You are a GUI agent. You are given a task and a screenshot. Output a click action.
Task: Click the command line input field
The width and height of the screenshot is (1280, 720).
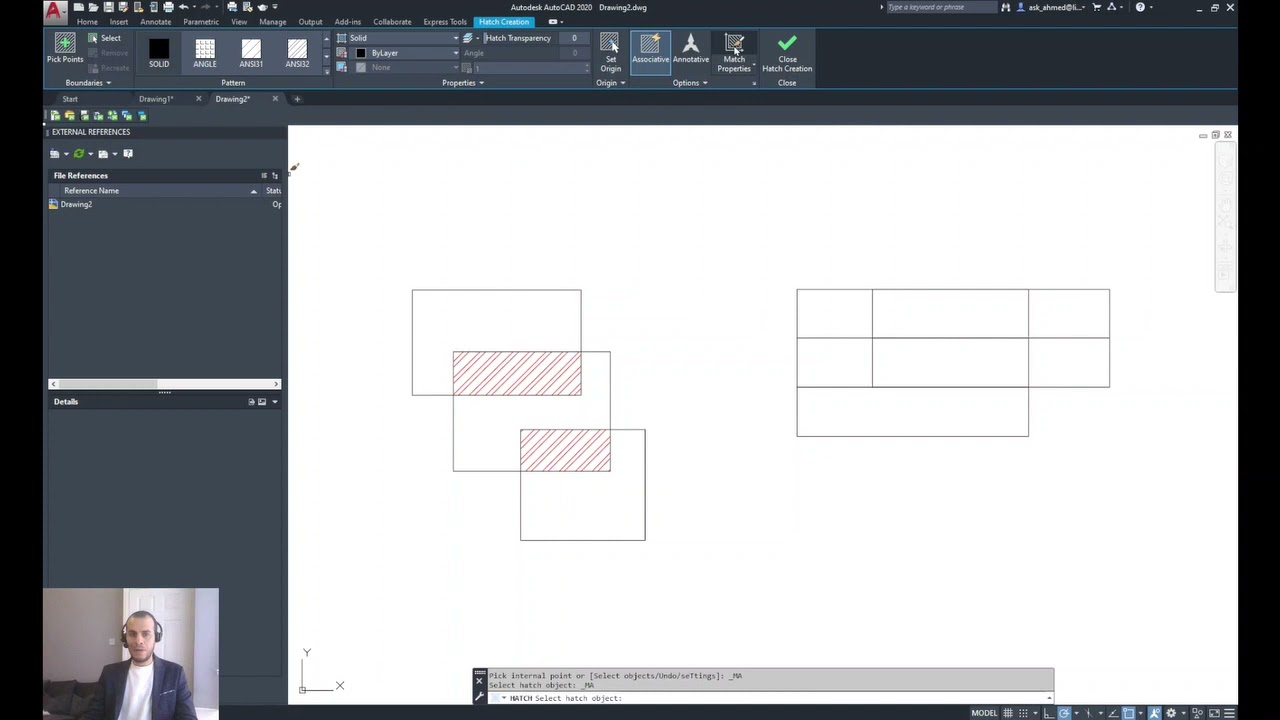pos(770,698)
